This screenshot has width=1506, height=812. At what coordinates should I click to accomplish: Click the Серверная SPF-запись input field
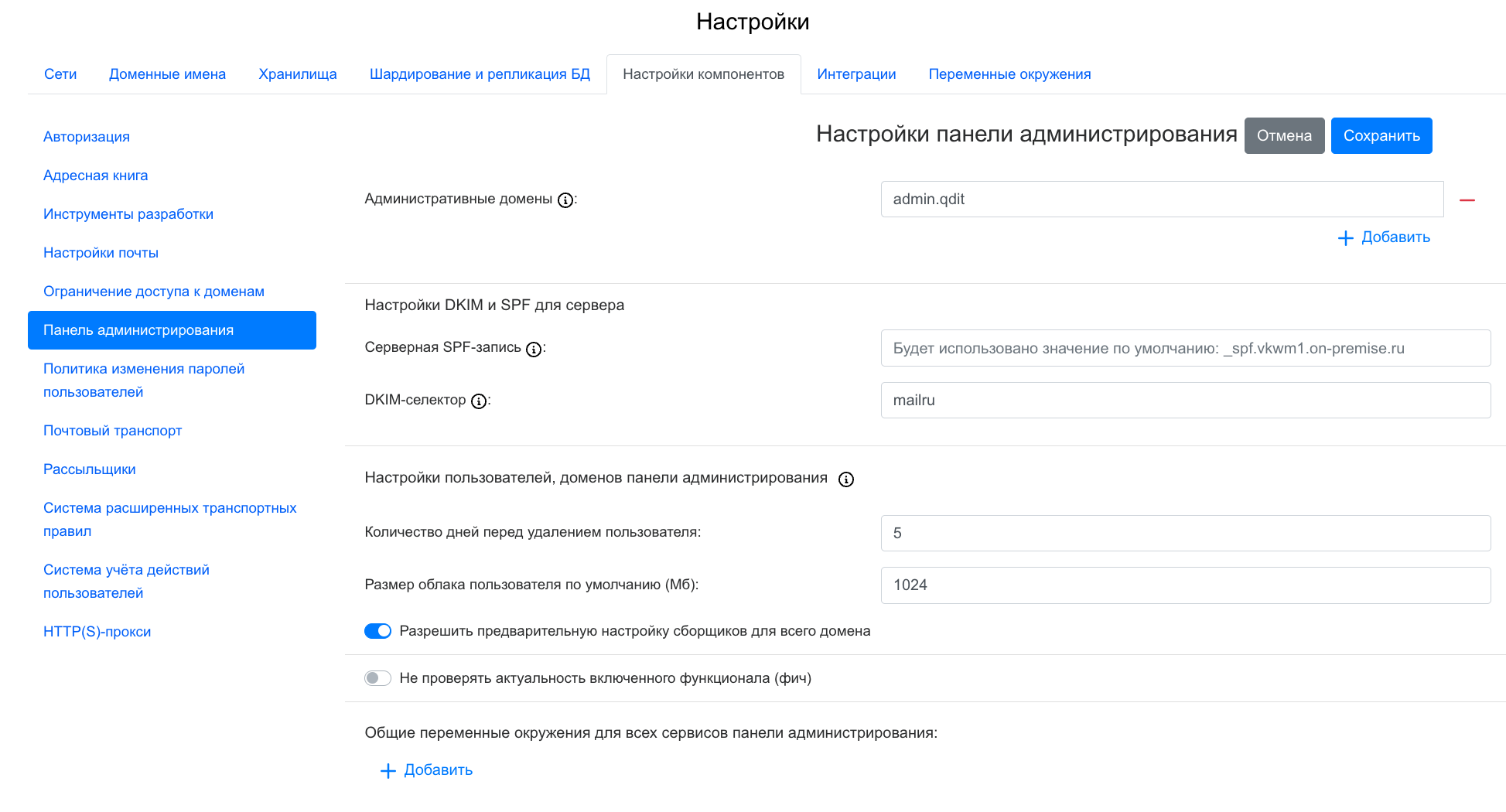[1185, 348]
